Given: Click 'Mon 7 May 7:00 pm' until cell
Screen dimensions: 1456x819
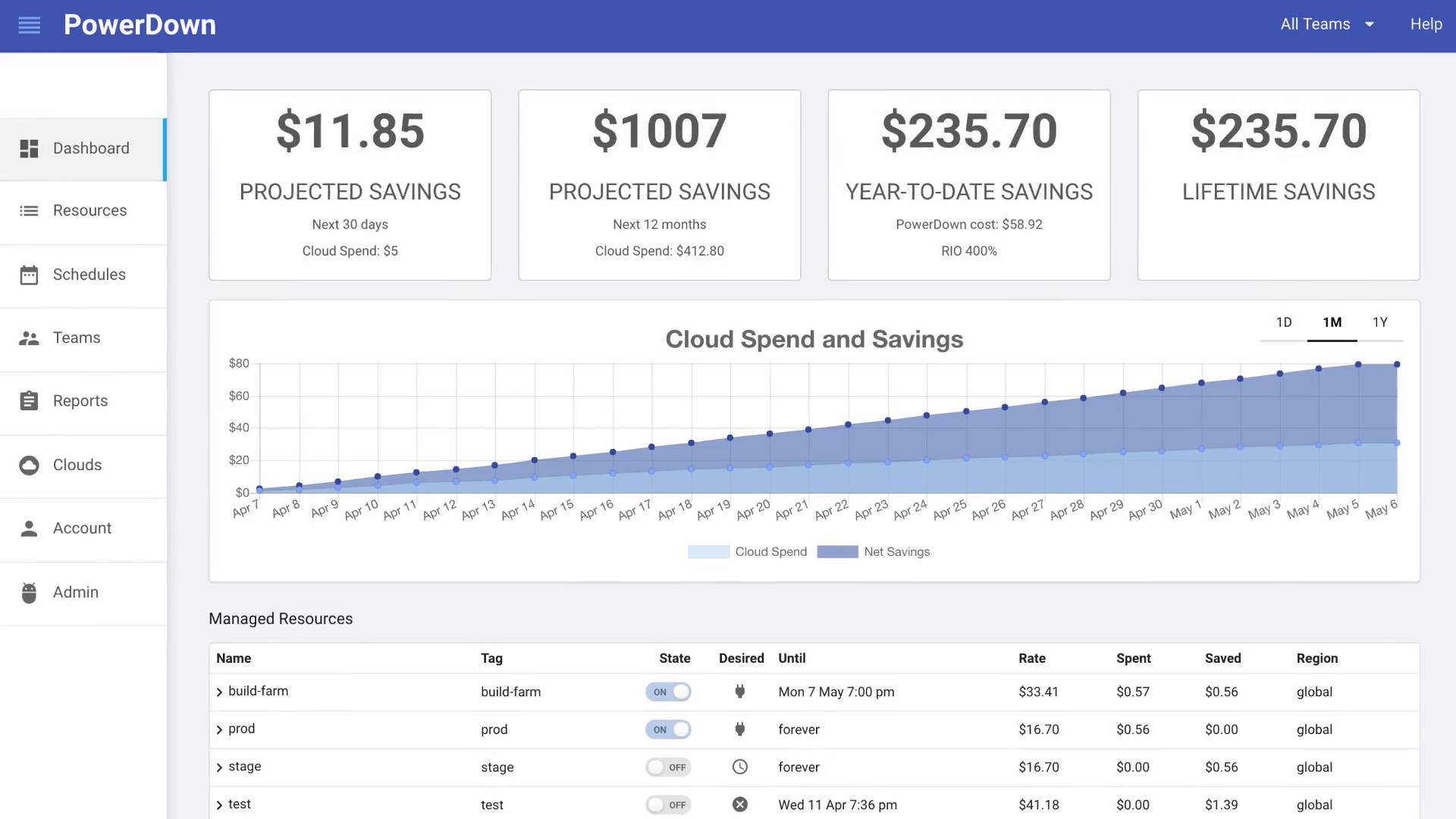Looking at the screenshot, I should [836, 692].
